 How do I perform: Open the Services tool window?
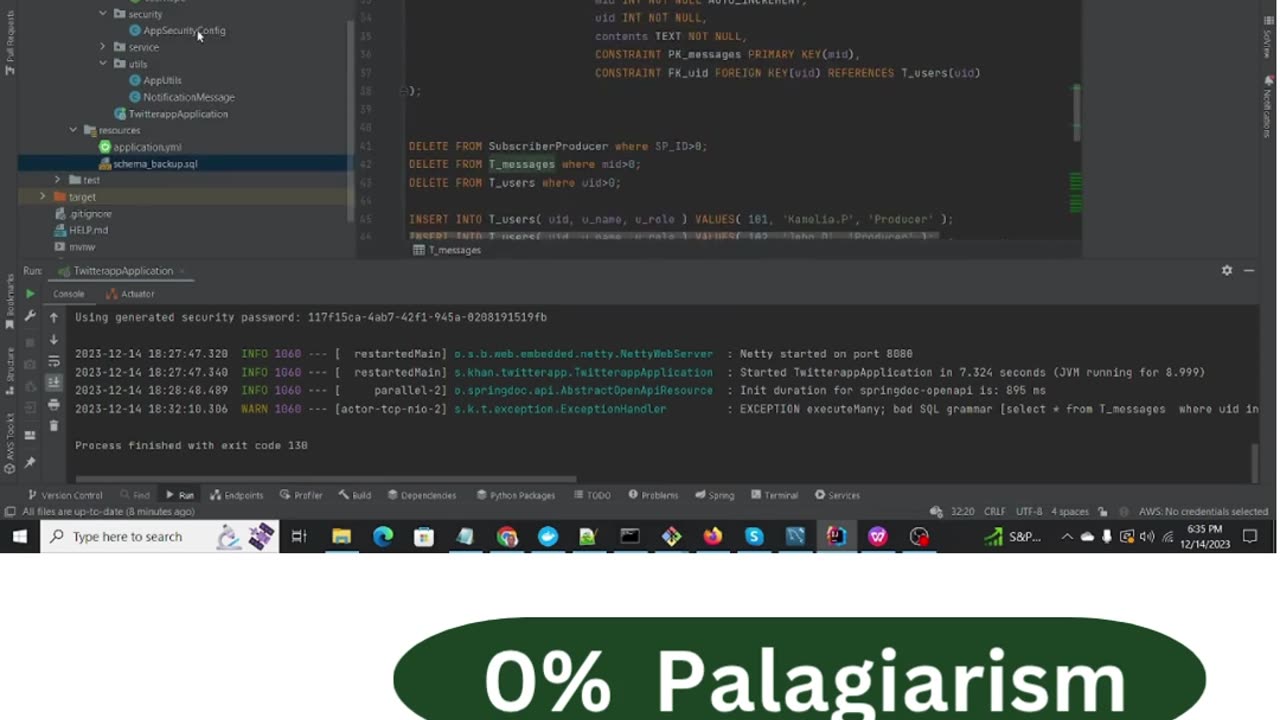[x=837, y=495]
